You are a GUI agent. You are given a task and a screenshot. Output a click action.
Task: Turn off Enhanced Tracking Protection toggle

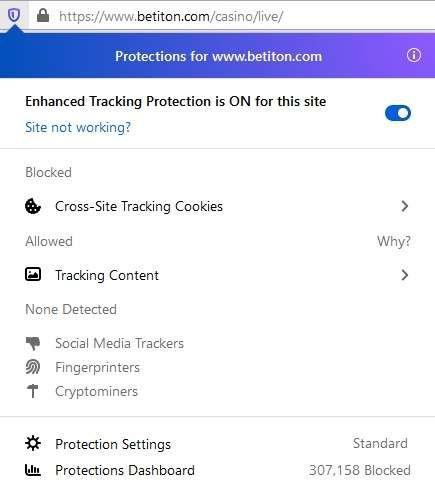398,113
